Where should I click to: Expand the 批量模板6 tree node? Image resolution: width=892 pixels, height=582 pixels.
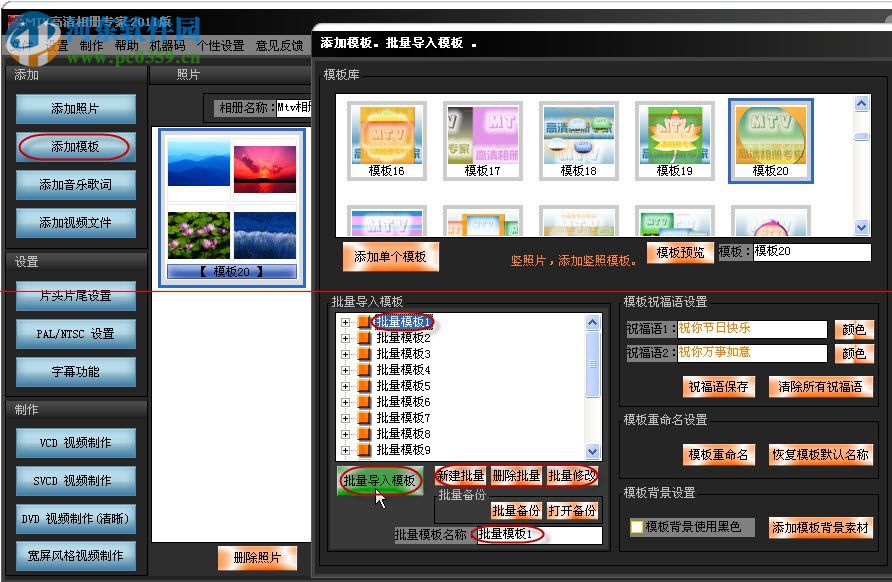pos(345,402)
